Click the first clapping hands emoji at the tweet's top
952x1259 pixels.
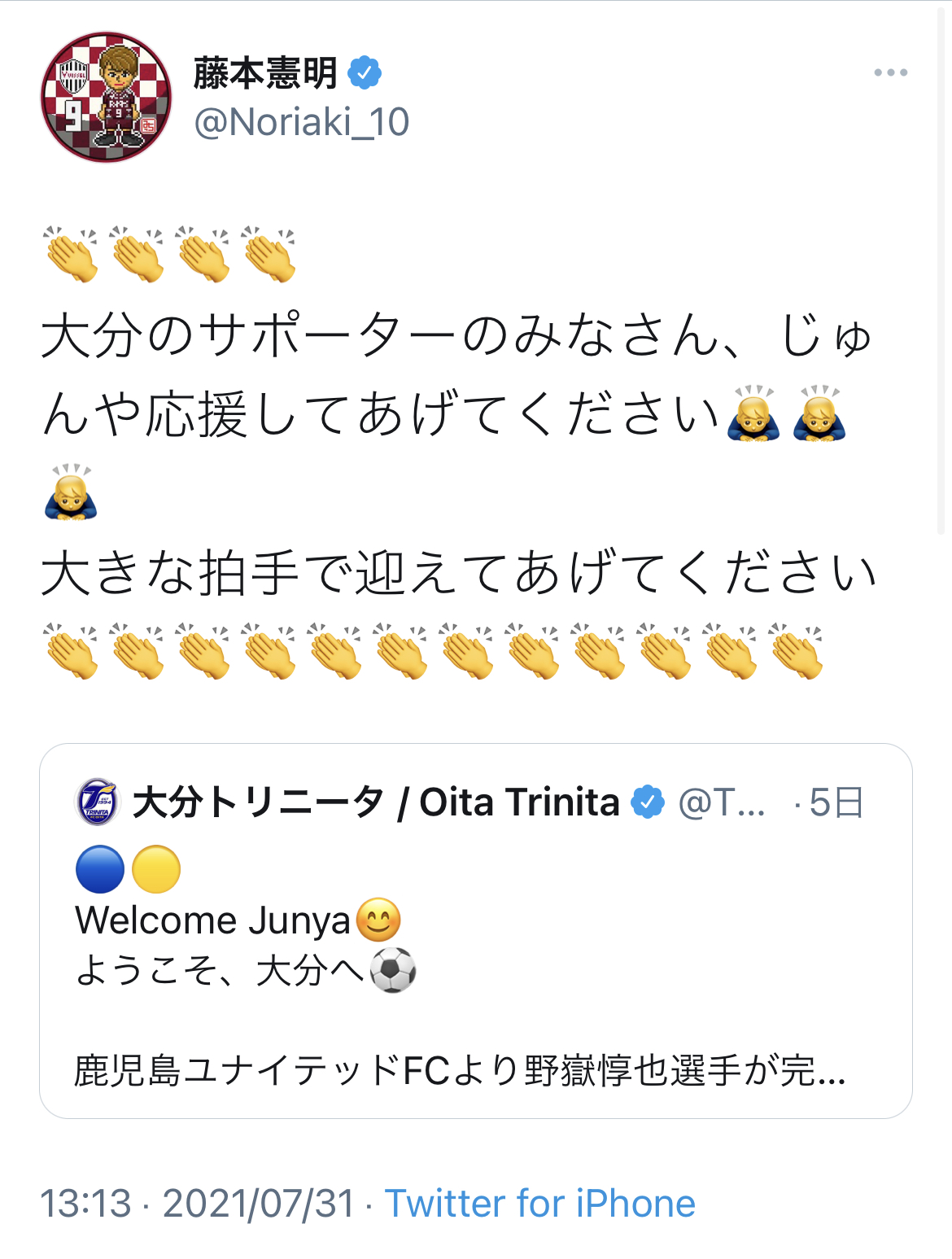point(72,254)
